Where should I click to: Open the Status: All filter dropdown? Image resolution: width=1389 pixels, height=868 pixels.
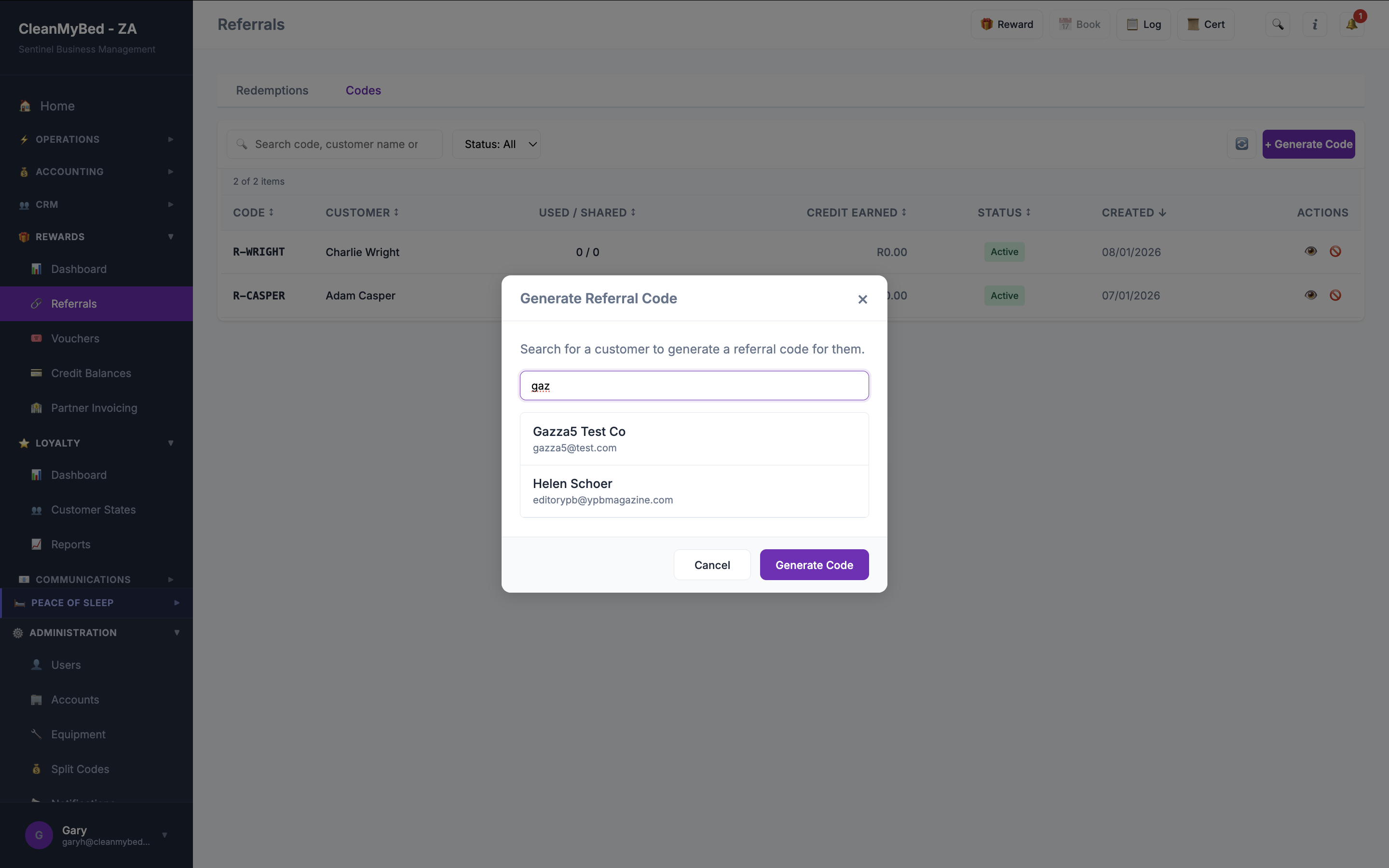[497, 144]
